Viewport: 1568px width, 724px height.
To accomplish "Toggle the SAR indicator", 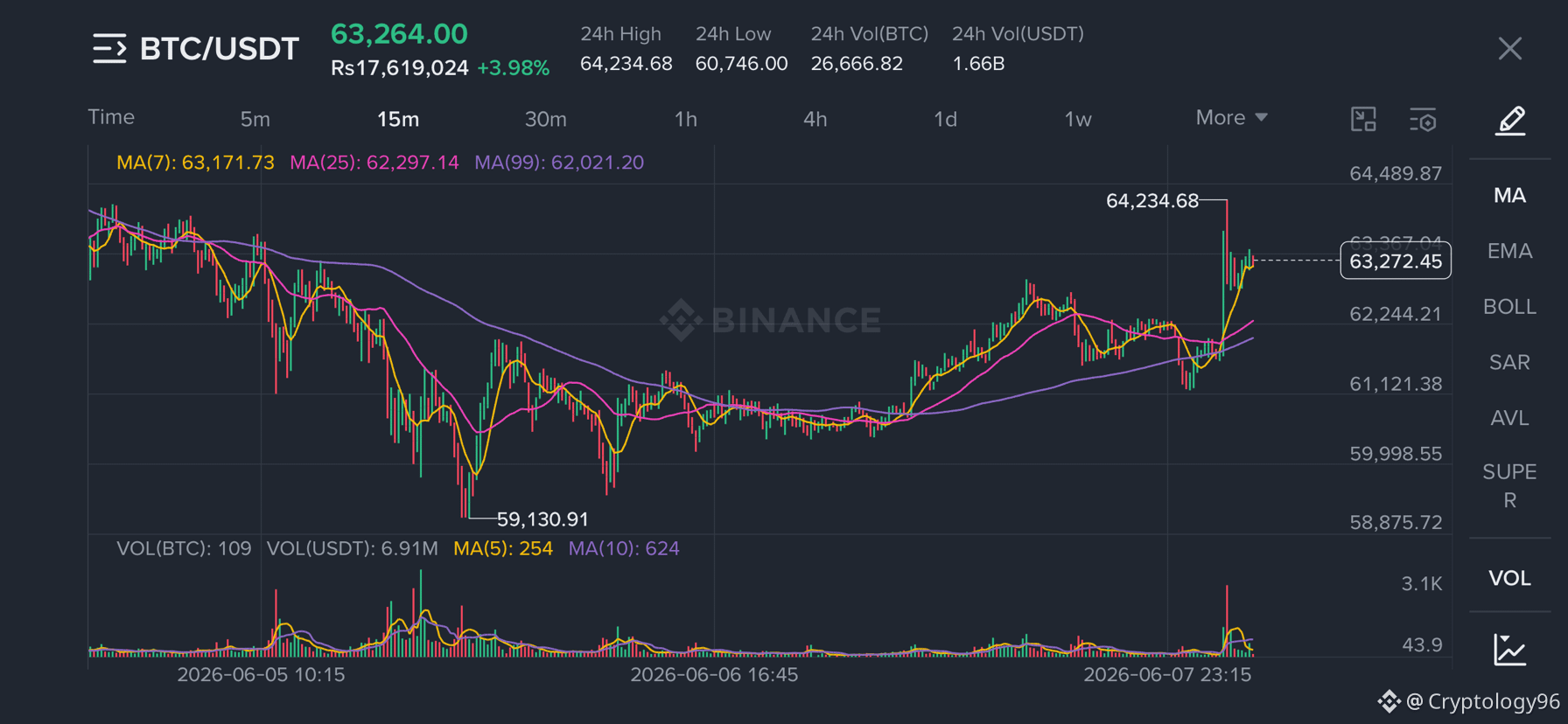I will click(x=1510, y=362).
